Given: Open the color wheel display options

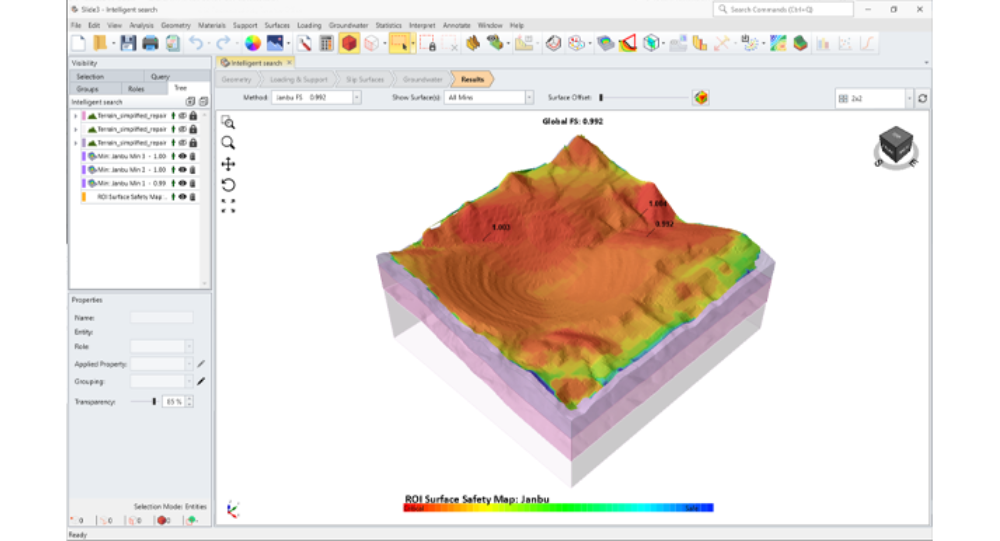Looking at the screenshot, I should (x=252, y=43).
